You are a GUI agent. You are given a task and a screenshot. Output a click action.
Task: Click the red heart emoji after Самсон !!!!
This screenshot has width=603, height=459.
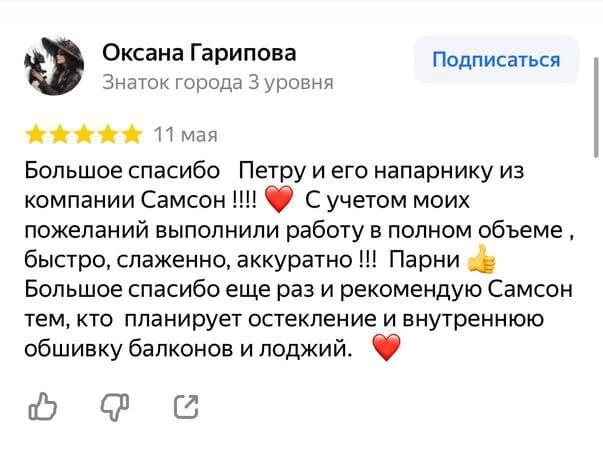point(279,199)
